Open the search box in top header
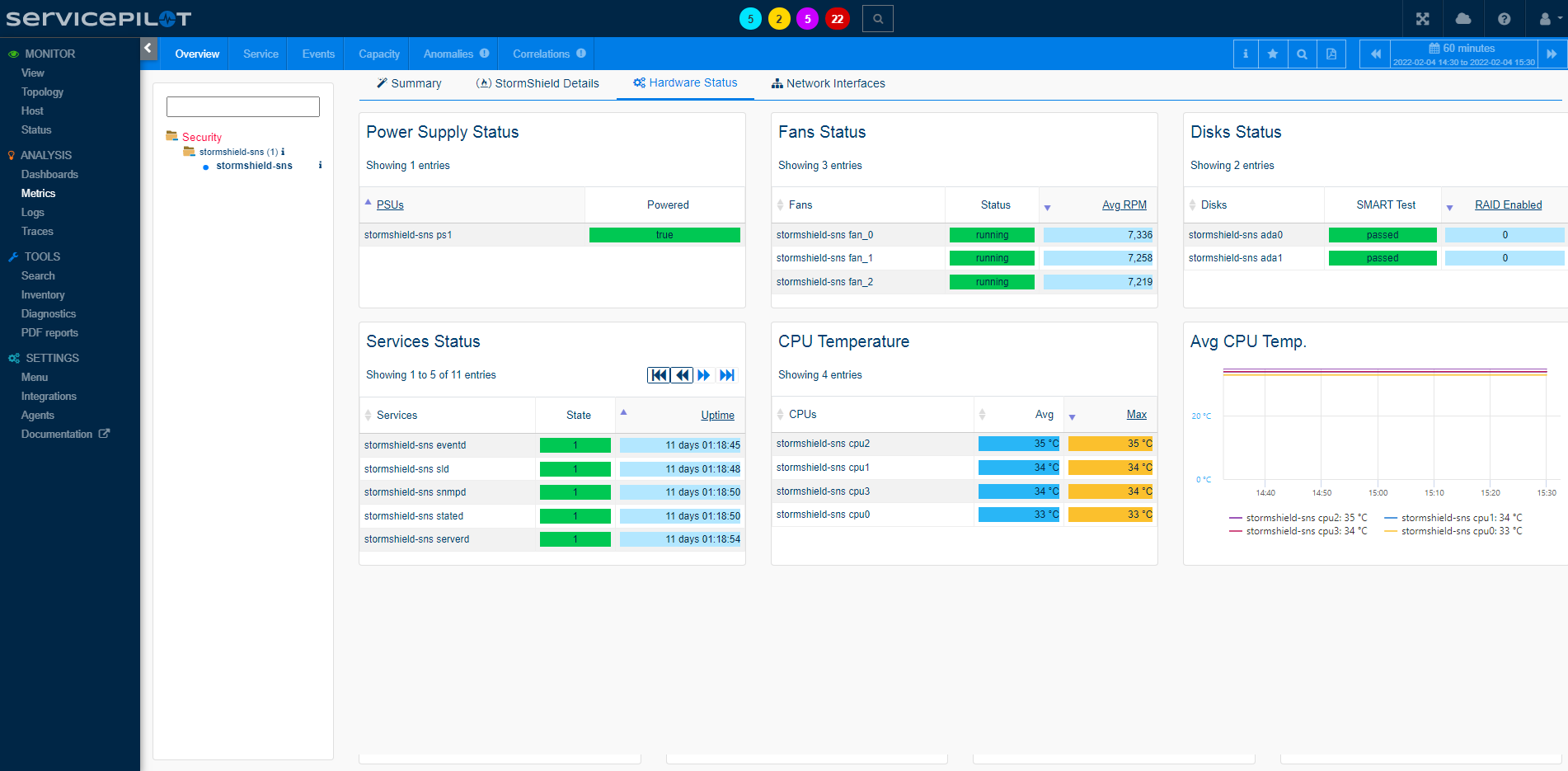1568x771 pixels. tap(877, 19)
